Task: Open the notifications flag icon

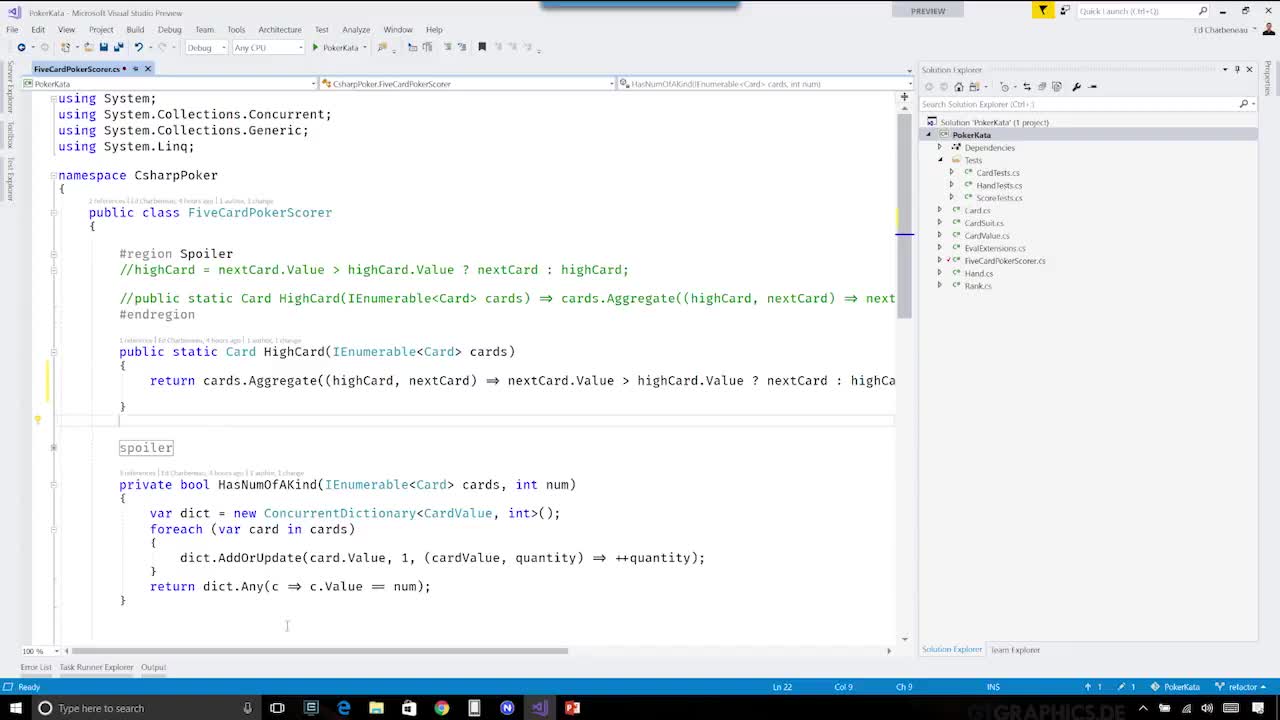Action: pyautogui.click(x=1043, y=10)
